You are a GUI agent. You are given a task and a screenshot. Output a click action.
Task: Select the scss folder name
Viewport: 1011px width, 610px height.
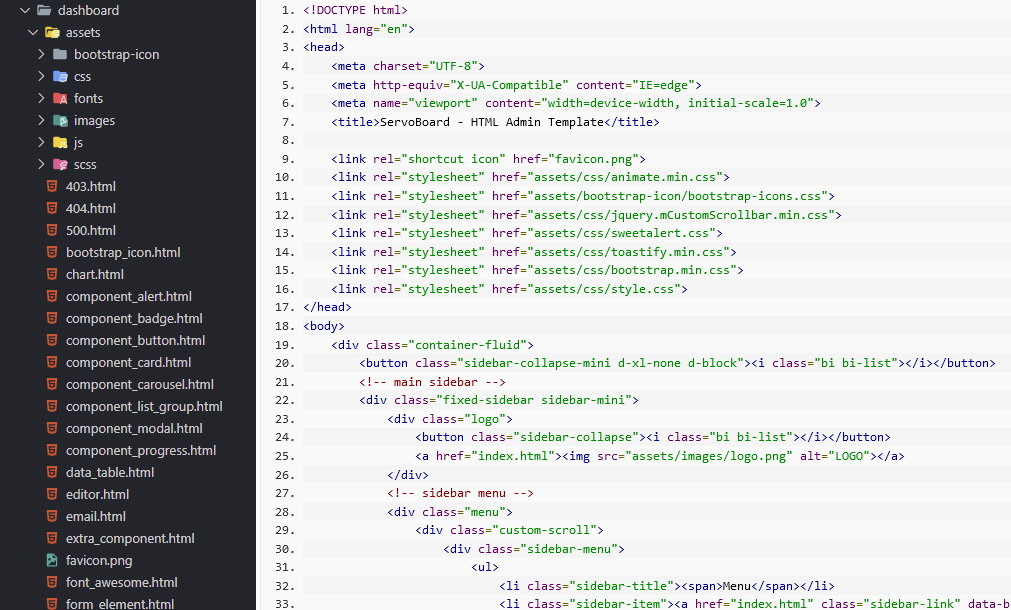(x=85, y=164)
